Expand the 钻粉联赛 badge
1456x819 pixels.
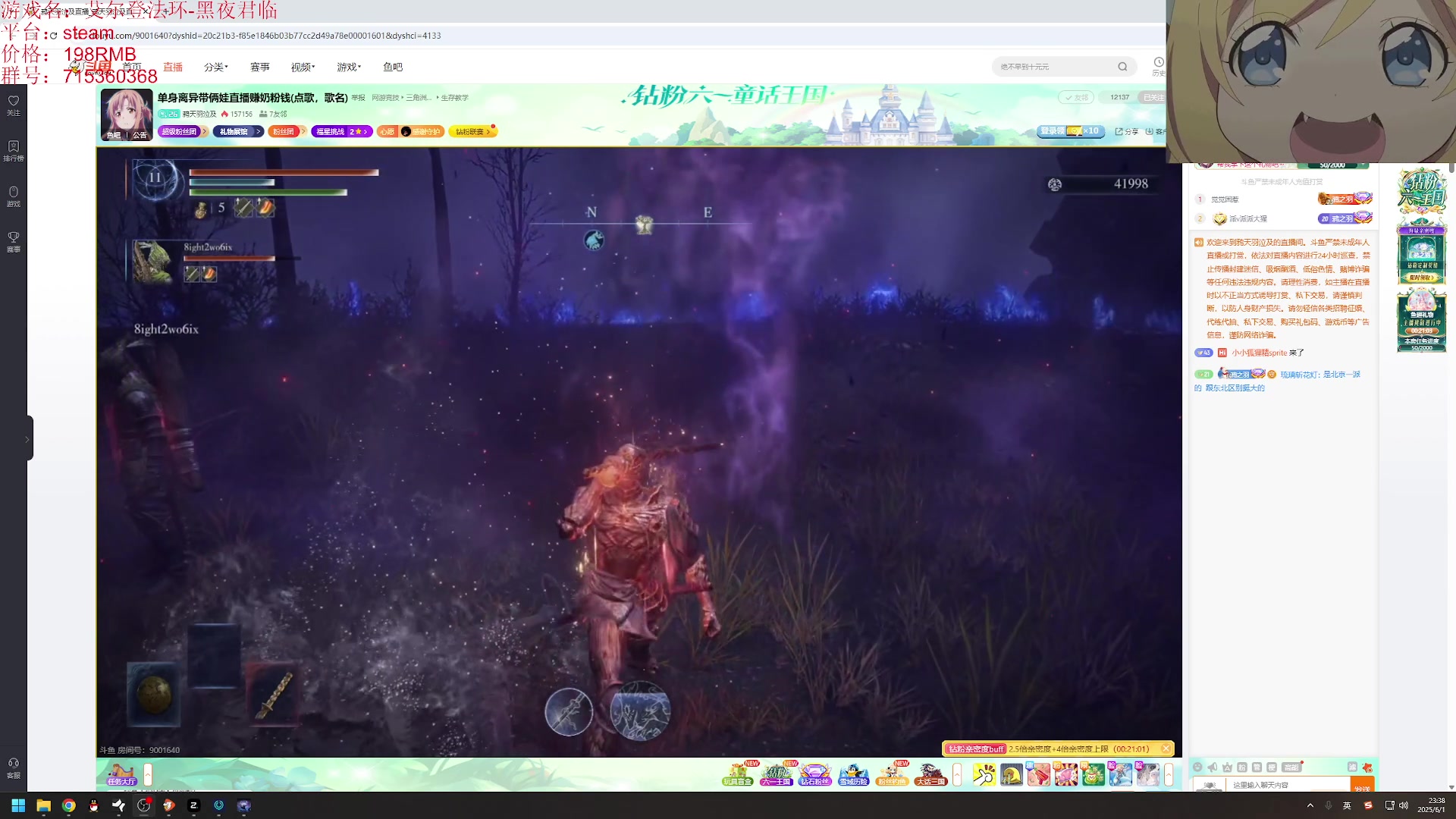[x=472, y=131]
